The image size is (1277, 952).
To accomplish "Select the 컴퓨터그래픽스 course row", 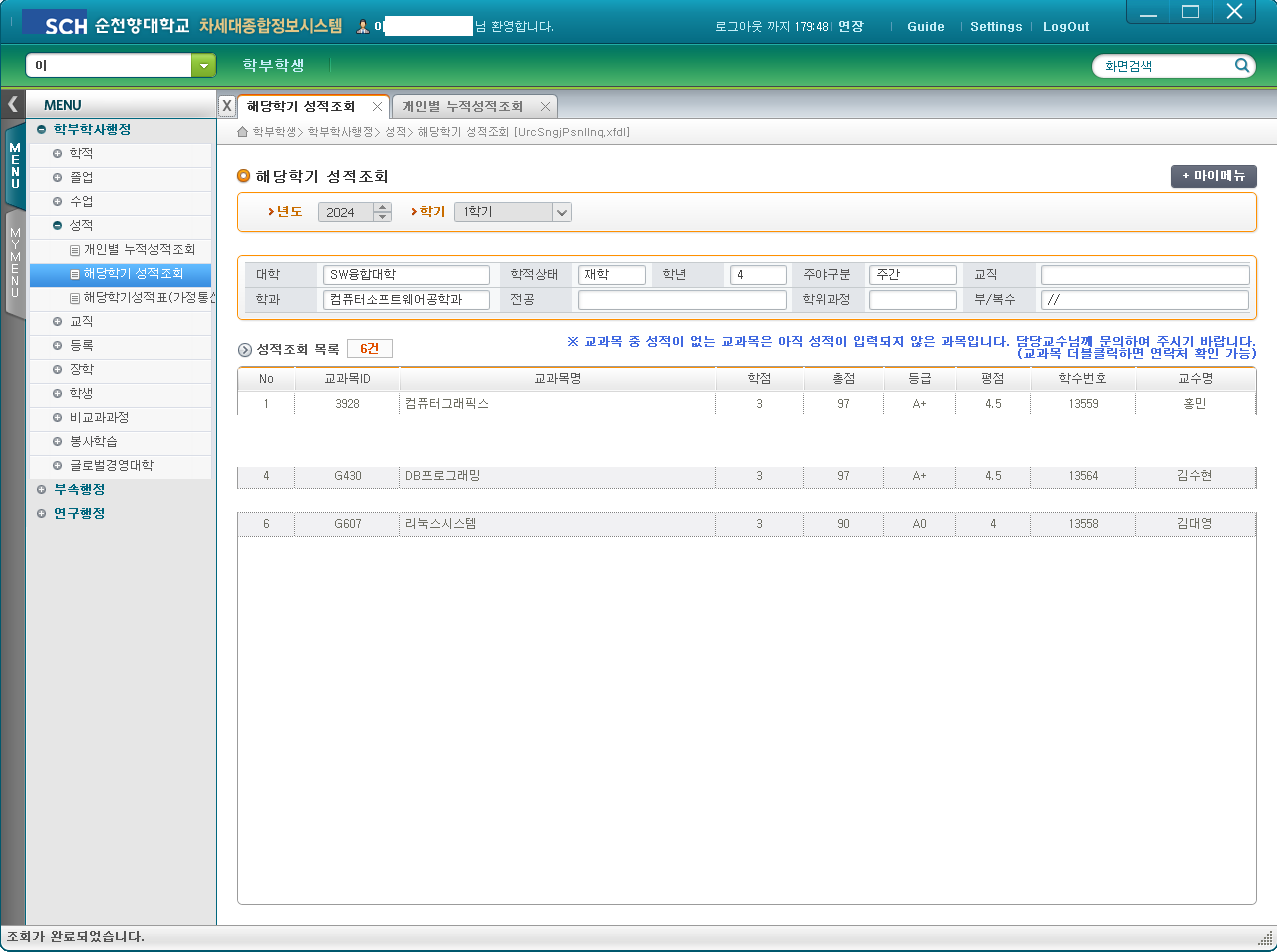I will [746, 403].
